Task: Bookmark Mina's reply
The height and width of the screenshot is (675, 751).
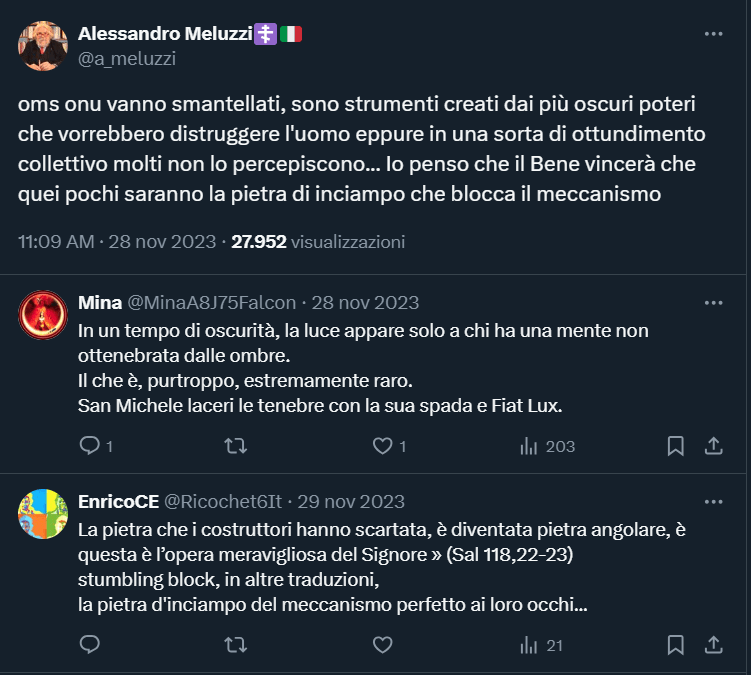Action: (676, 446)
